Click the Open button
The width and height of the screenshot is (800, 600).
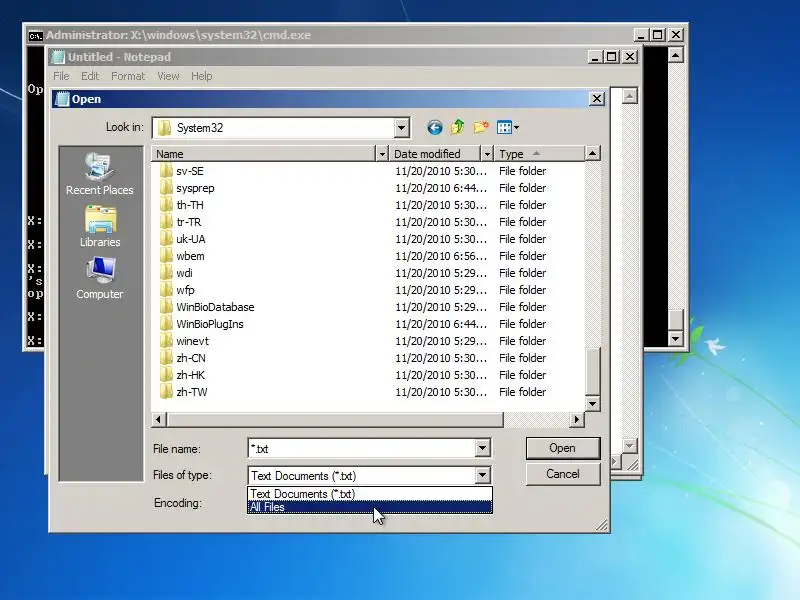563,448
